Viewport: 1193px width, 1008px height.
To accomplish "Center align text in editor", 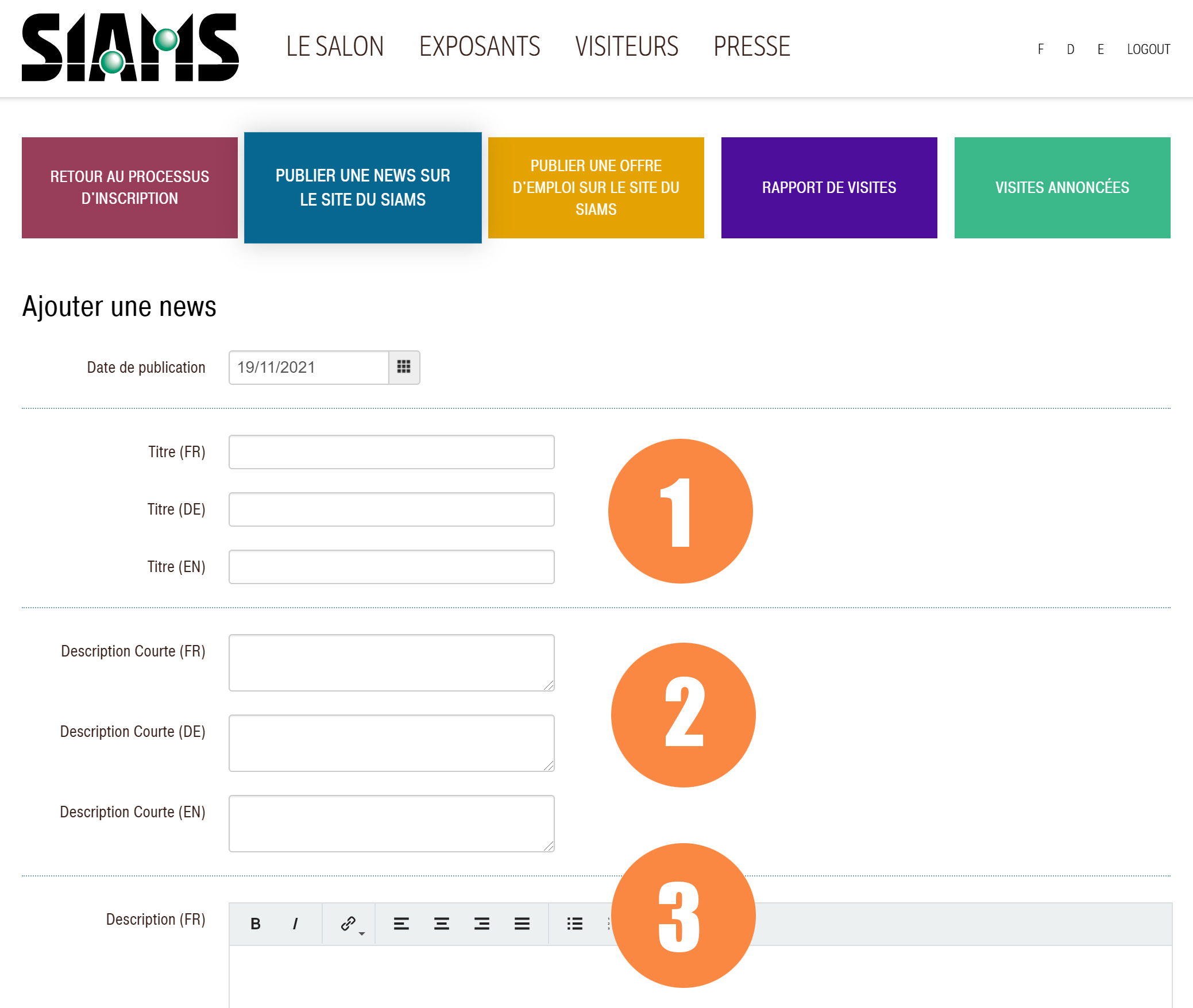I will point(441,924).
